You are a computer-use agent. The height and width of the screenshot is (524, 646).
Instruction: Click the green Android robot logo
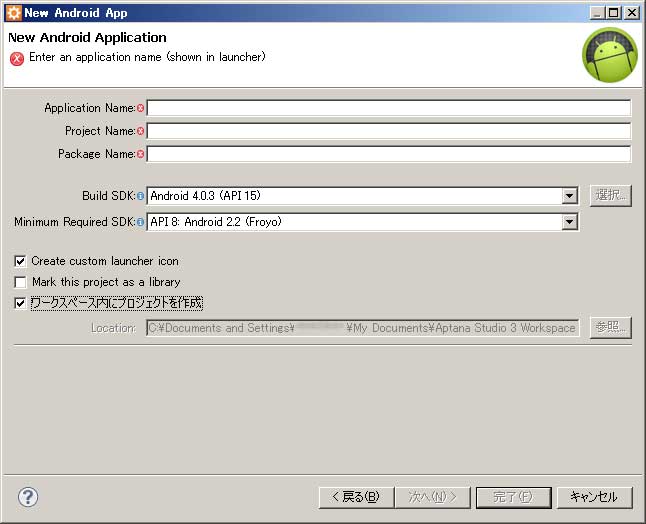tap(609, 55)
